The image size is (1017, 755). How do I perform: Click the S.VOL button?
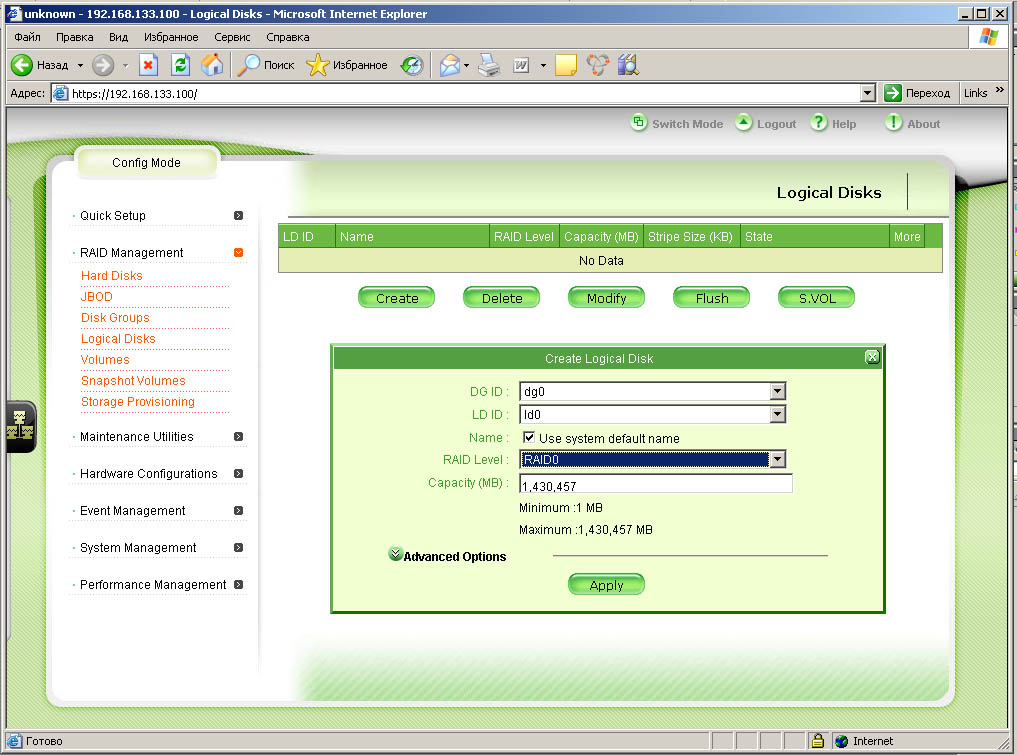(817, 298)
